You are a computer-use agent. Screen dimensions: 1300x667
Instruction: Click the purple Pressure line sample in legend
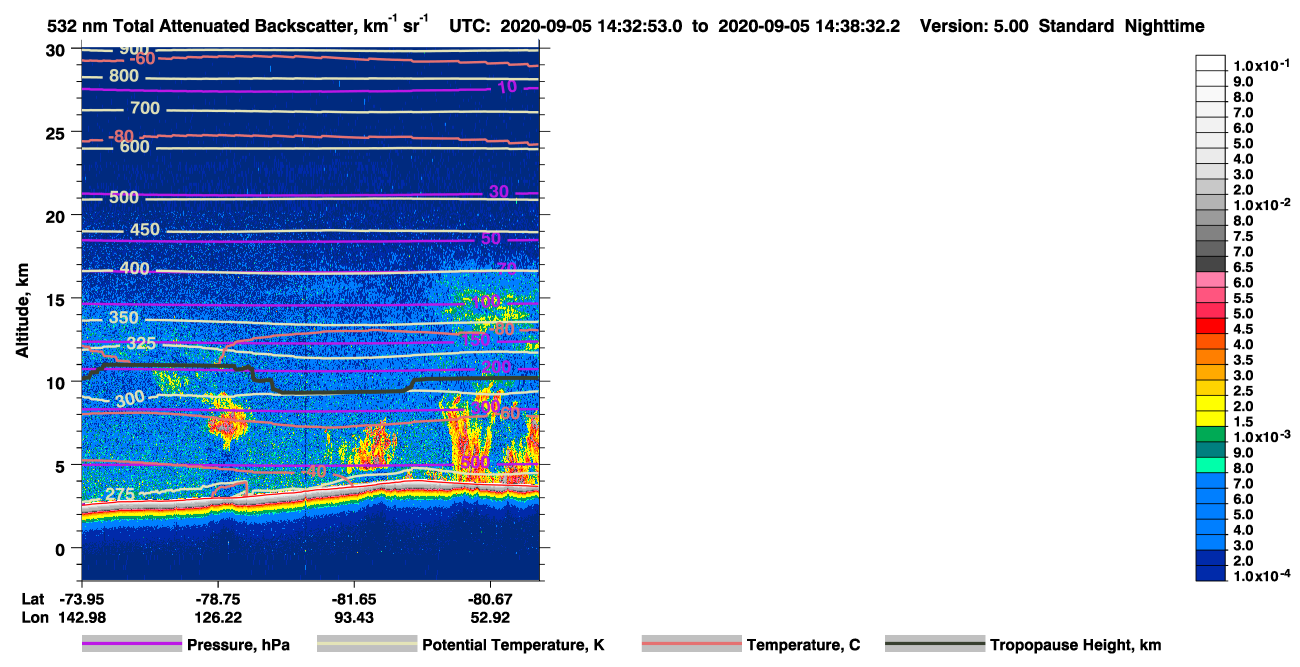pos(130,645)
